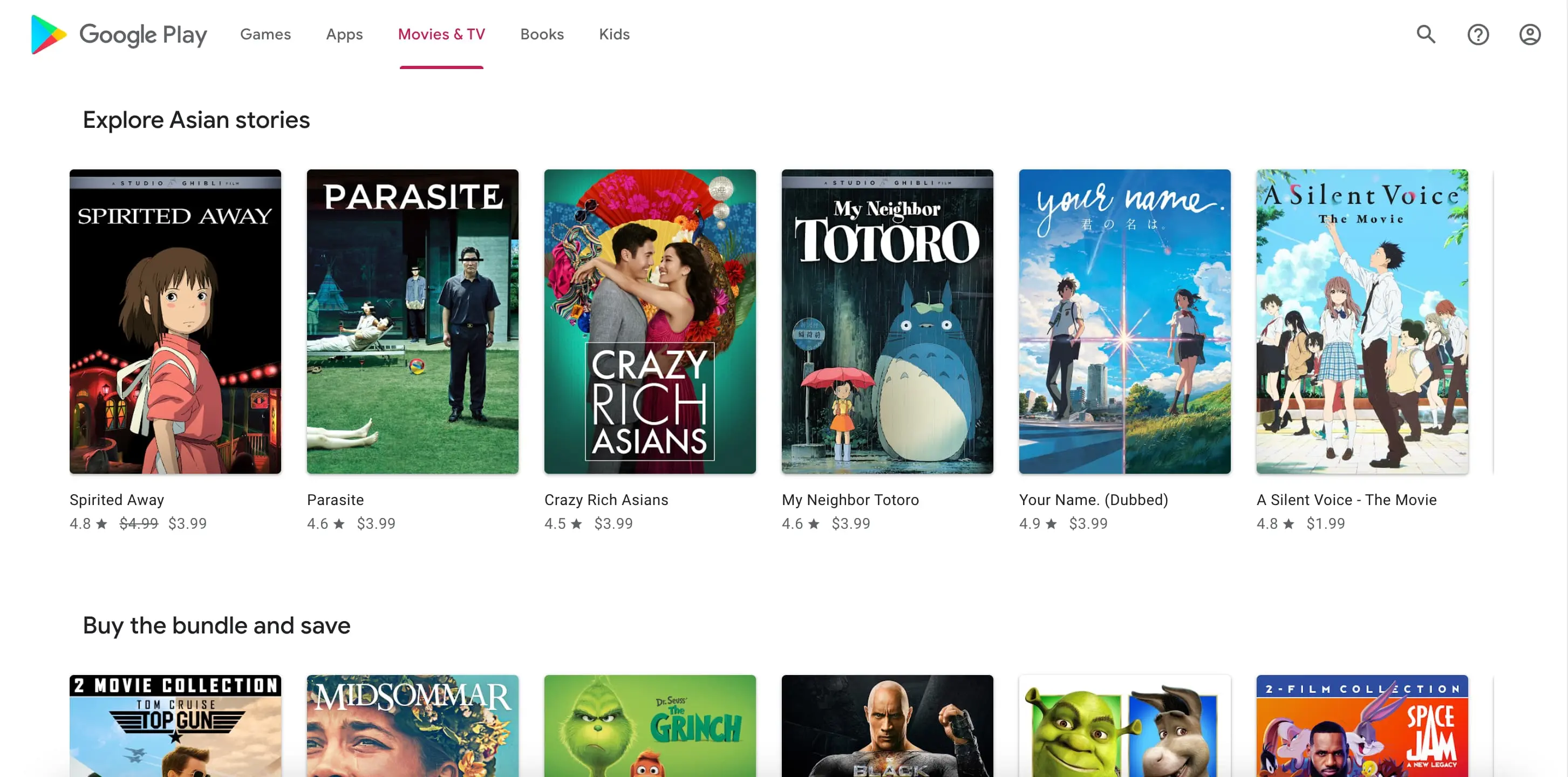Open the Crazy Rich Asians poster
This screenshot has width=1568, height=777.
pos(650,322)
